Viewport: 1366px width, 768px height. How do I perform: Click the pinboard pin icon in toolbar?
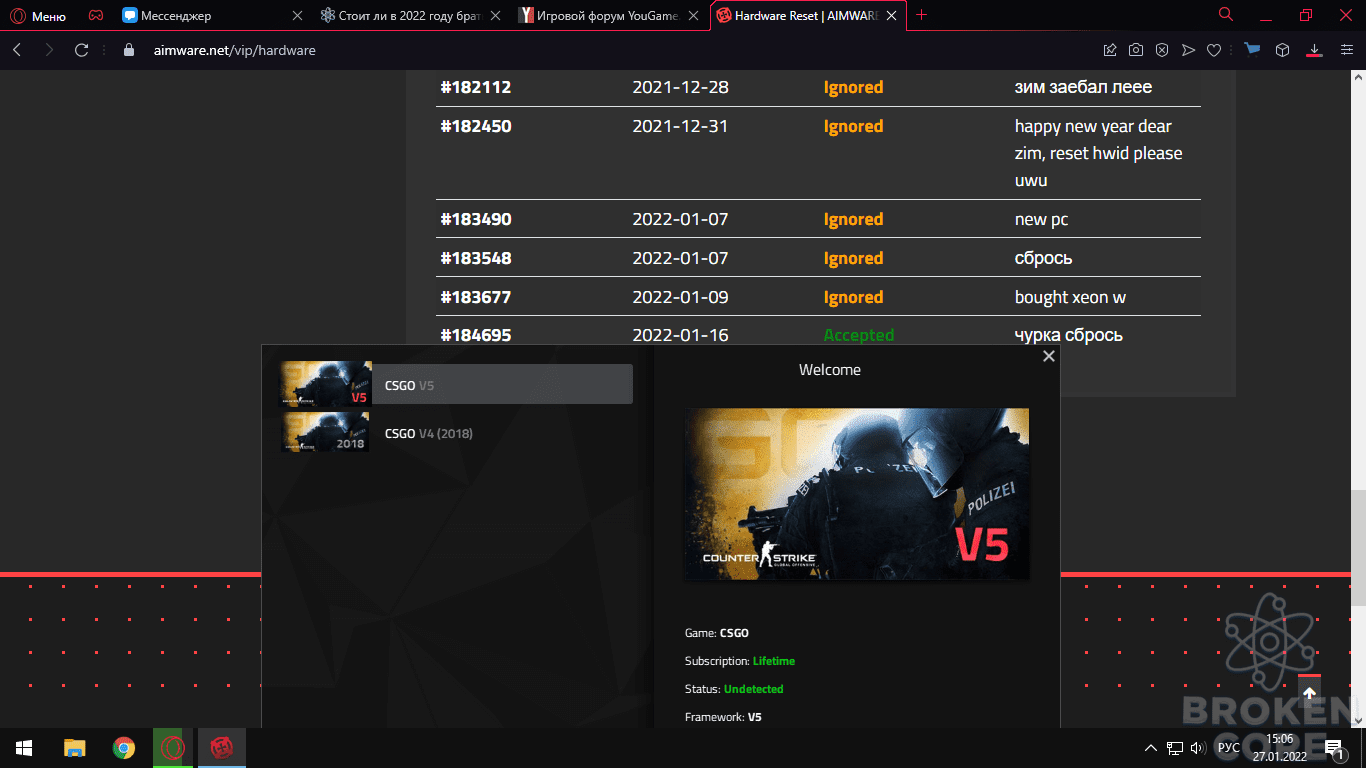pyautogui.click(x=1110, y=50)
